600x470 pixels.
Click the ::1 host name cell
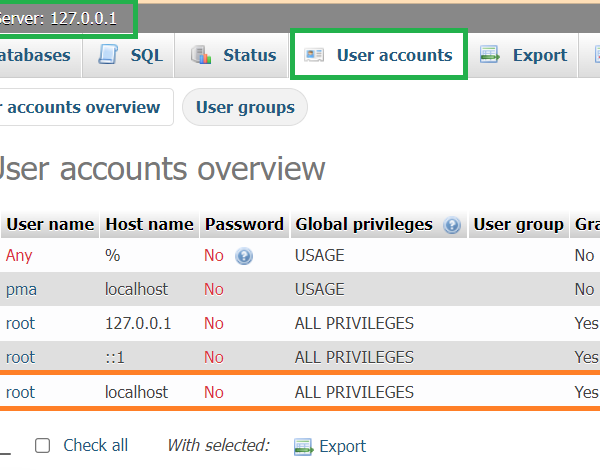point(115,357)
